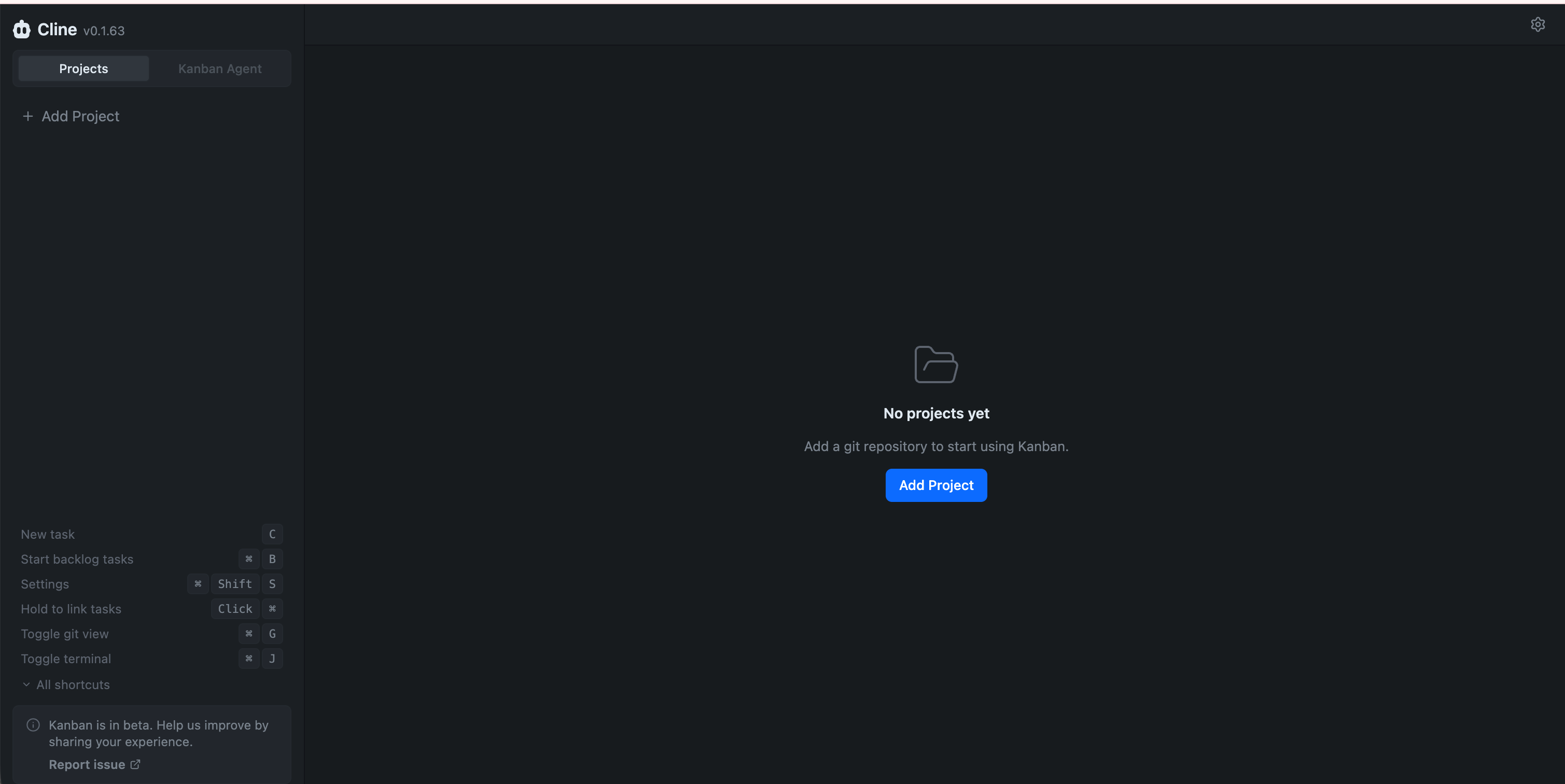
Task: Expand the All shortcuts list
Action: click(x=73, y=684)
